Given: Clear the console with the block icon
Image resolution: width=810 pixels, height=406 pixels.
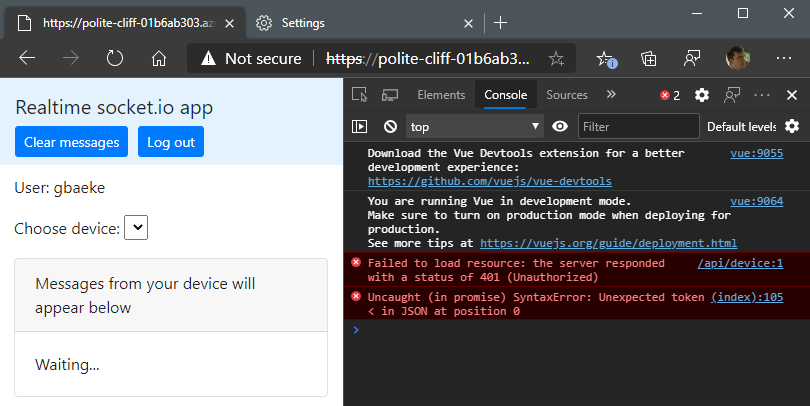Looking at the screenshot, I should coord(391,127).
